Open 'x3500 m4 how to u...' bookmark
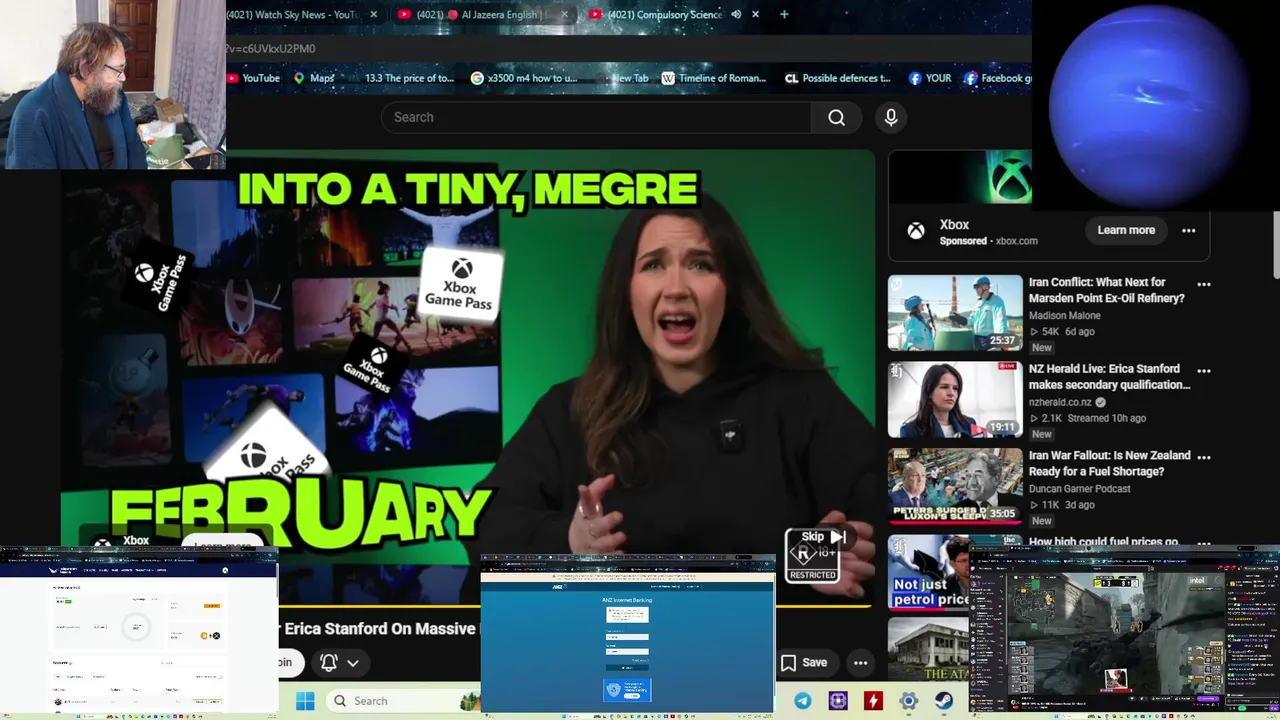This screenshot has height=720, width=1280. pyautogui.click(x=524, y=78)
